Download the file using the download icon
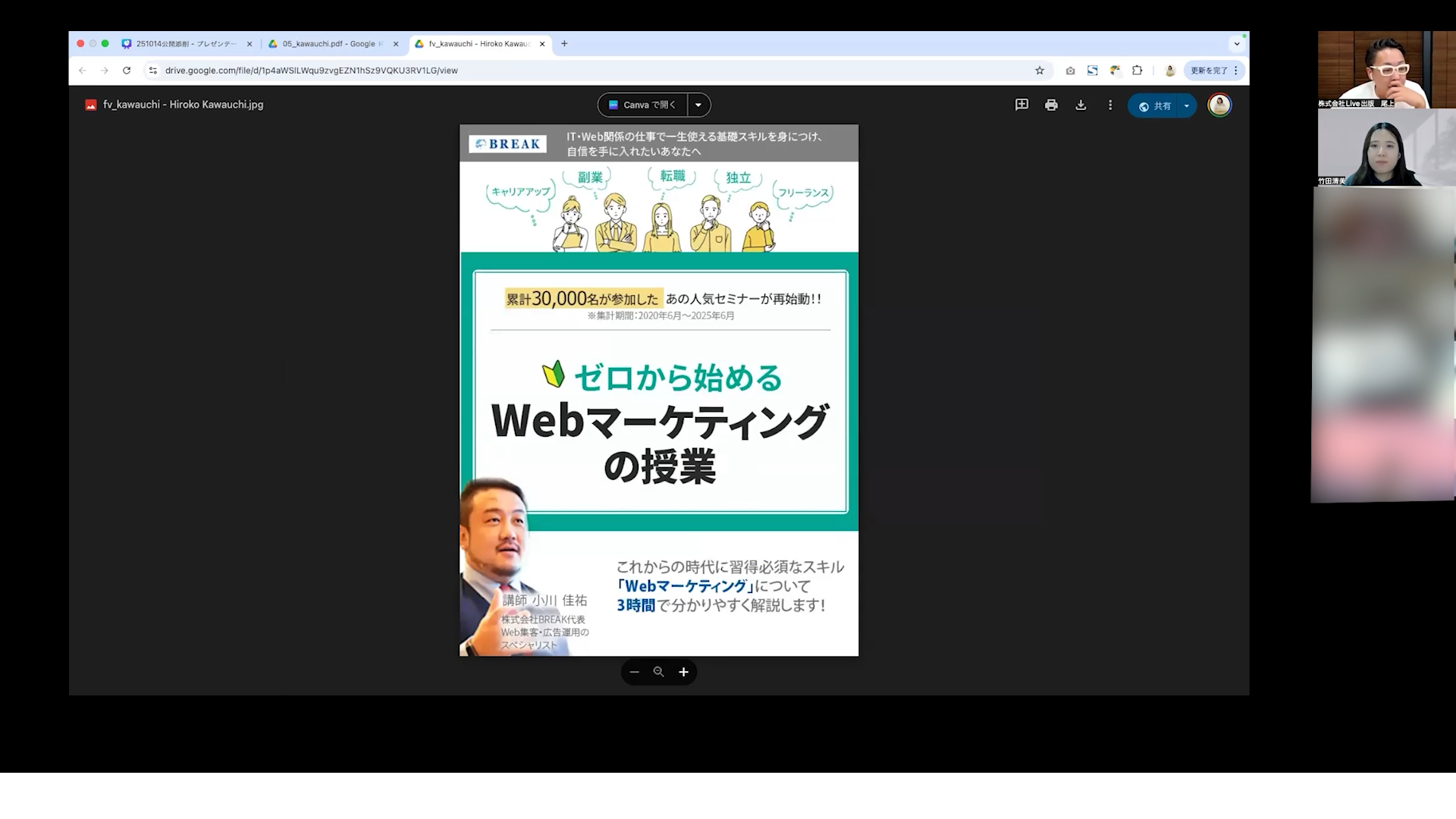1456x819 pixels. click(1081, 105)
